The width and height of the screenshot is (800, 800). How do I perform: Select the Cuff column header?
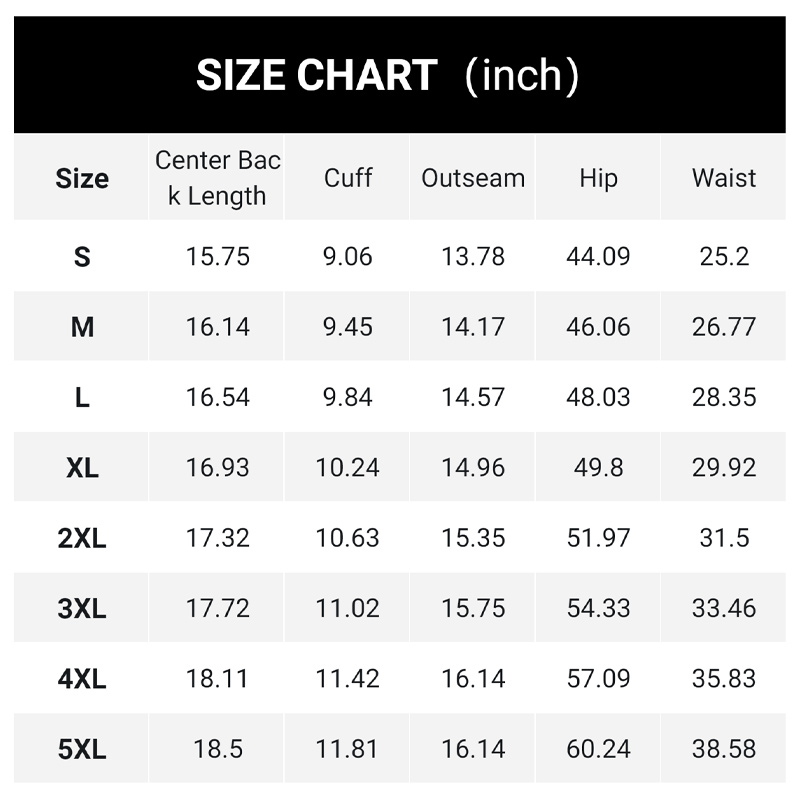tap(347, 178)
